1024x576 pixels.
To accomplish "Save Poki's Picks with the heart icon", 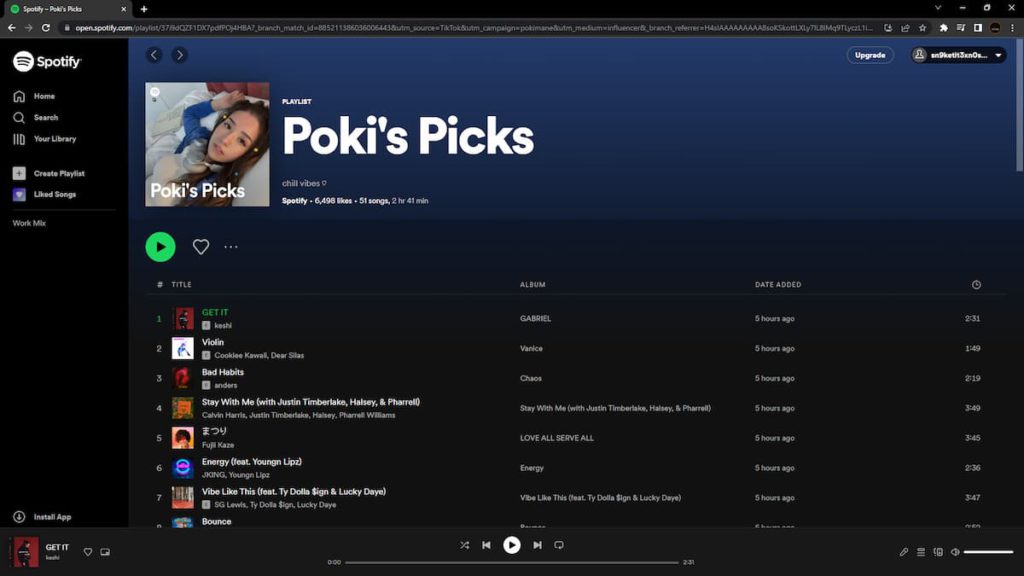I will pos(201,246).
